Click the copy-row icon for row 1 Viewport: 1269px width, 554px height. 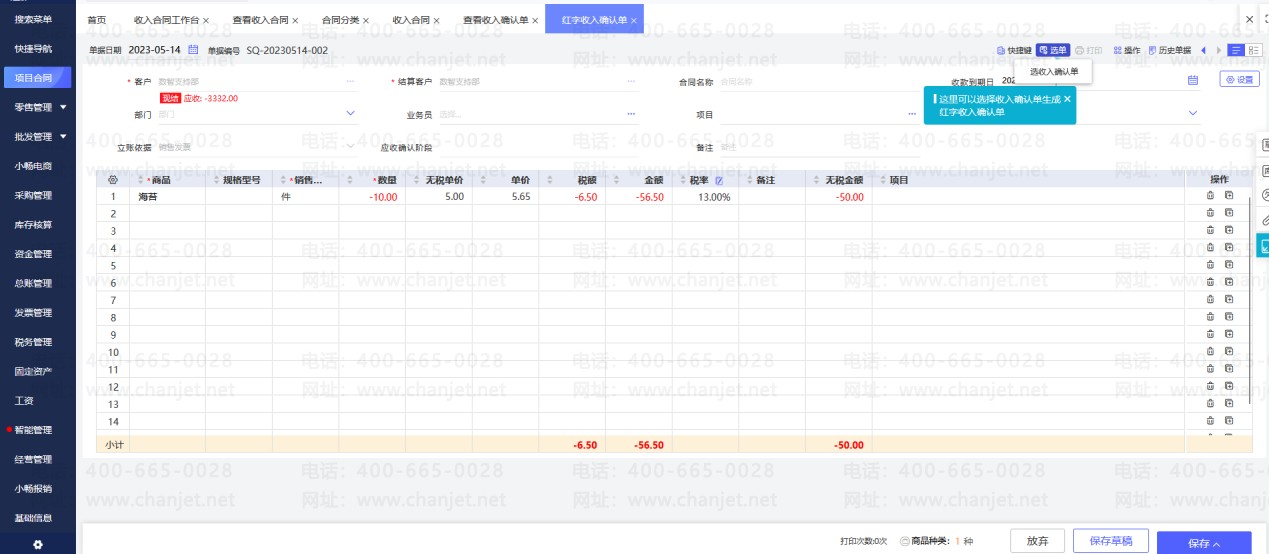point(1229,197)
